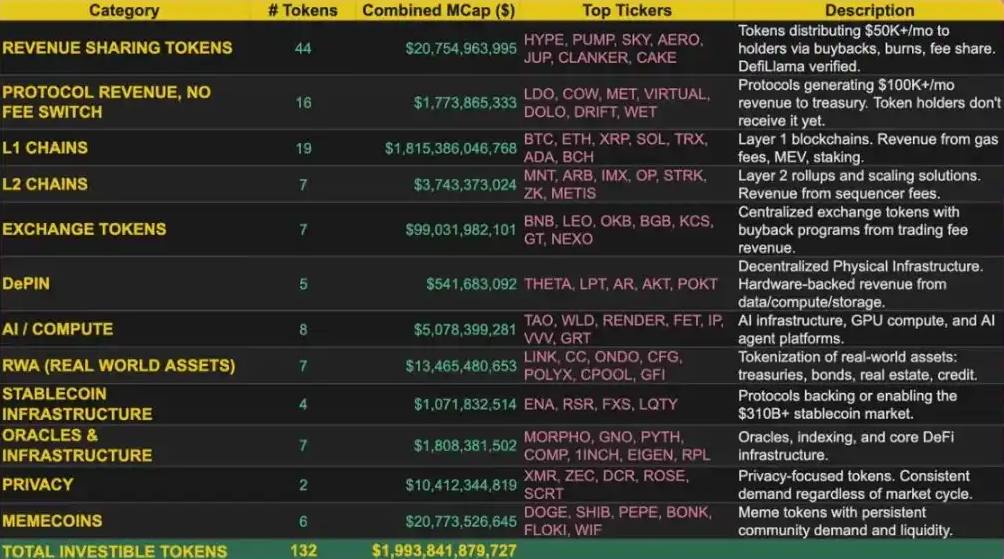Click the AI / COMPUTE category cell
The height and width of the screenshot is (559, 1004).
click(58, 329)
